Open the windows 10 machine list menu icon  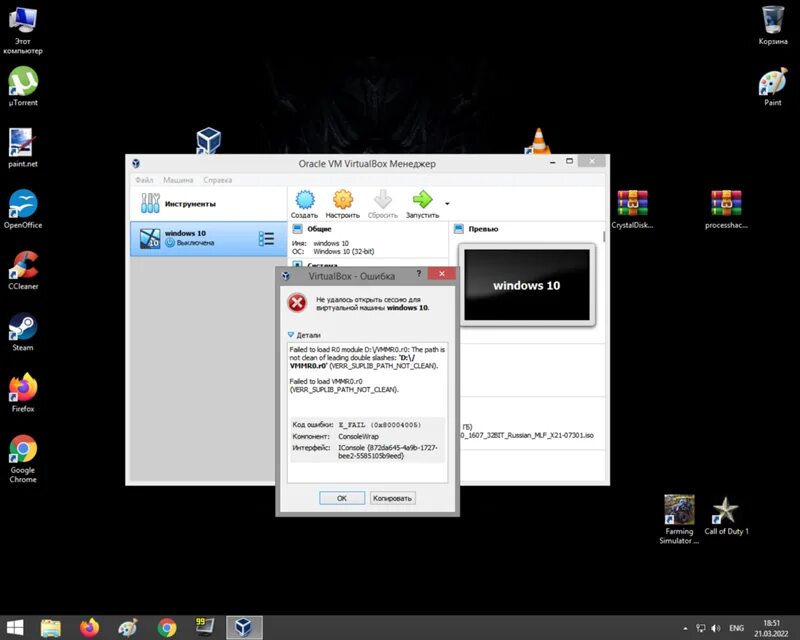pyautogui.click(x=266, y=238)
